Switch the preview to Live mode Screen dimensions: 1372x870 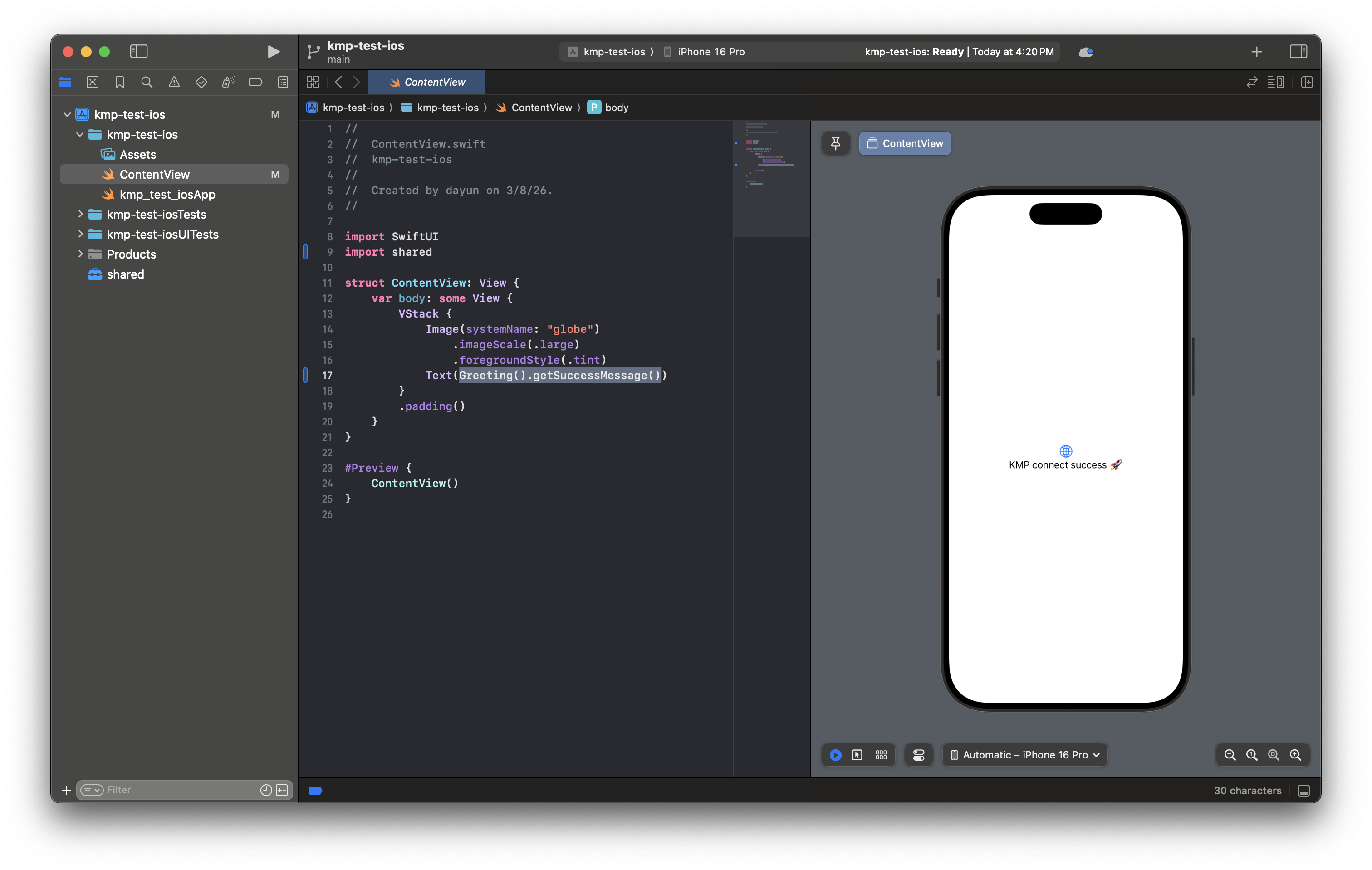tap(835, 754)
